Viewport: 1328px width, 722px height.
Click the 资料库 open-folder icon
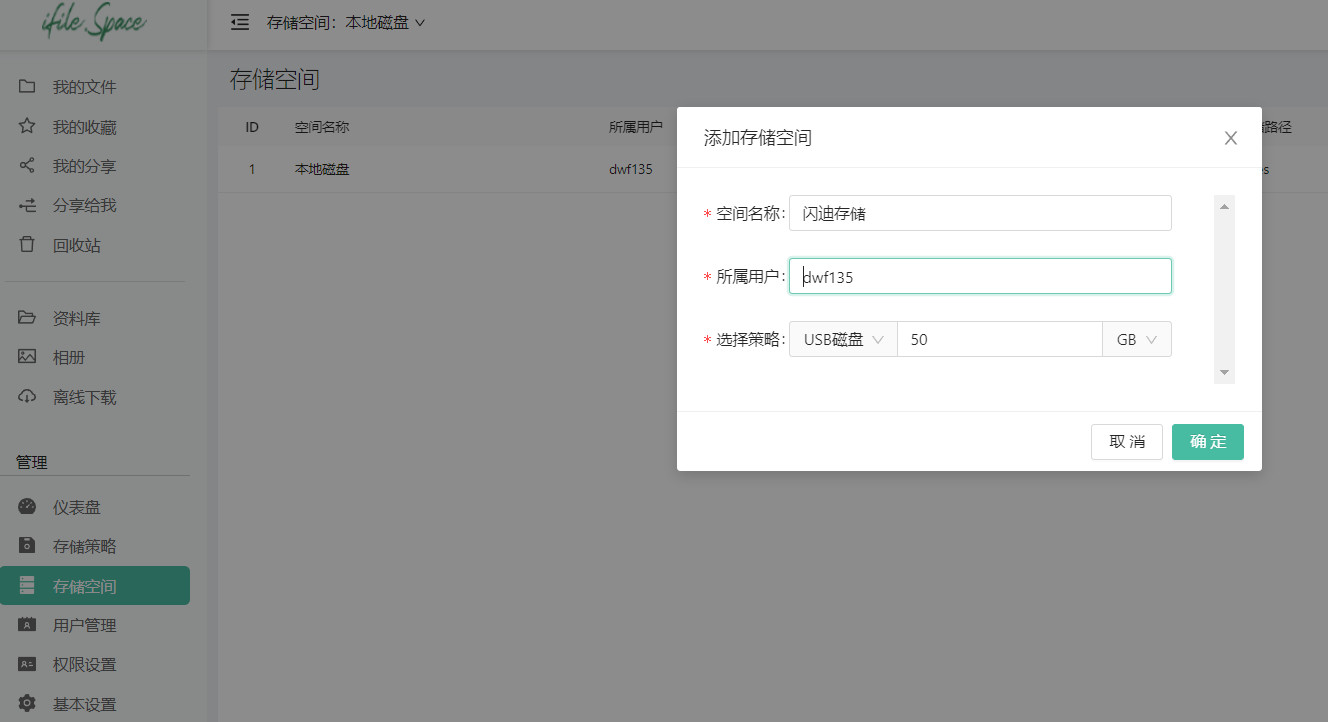tap(28, 318)
